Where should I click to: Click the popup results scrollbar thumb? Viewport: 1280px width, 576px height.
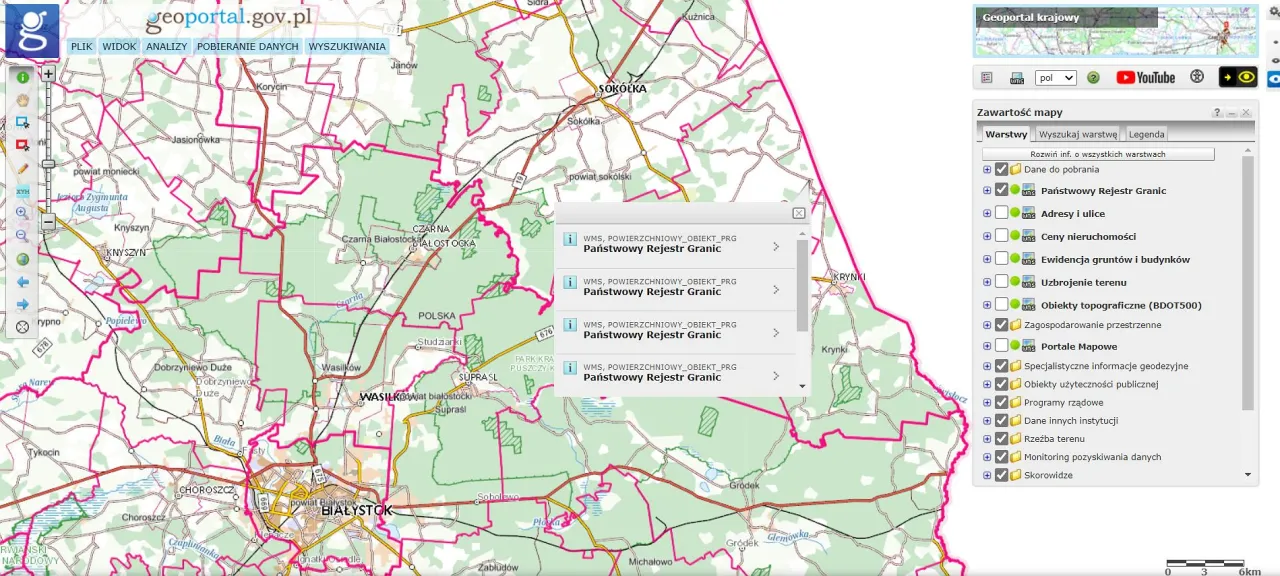[x=802, y=286]
